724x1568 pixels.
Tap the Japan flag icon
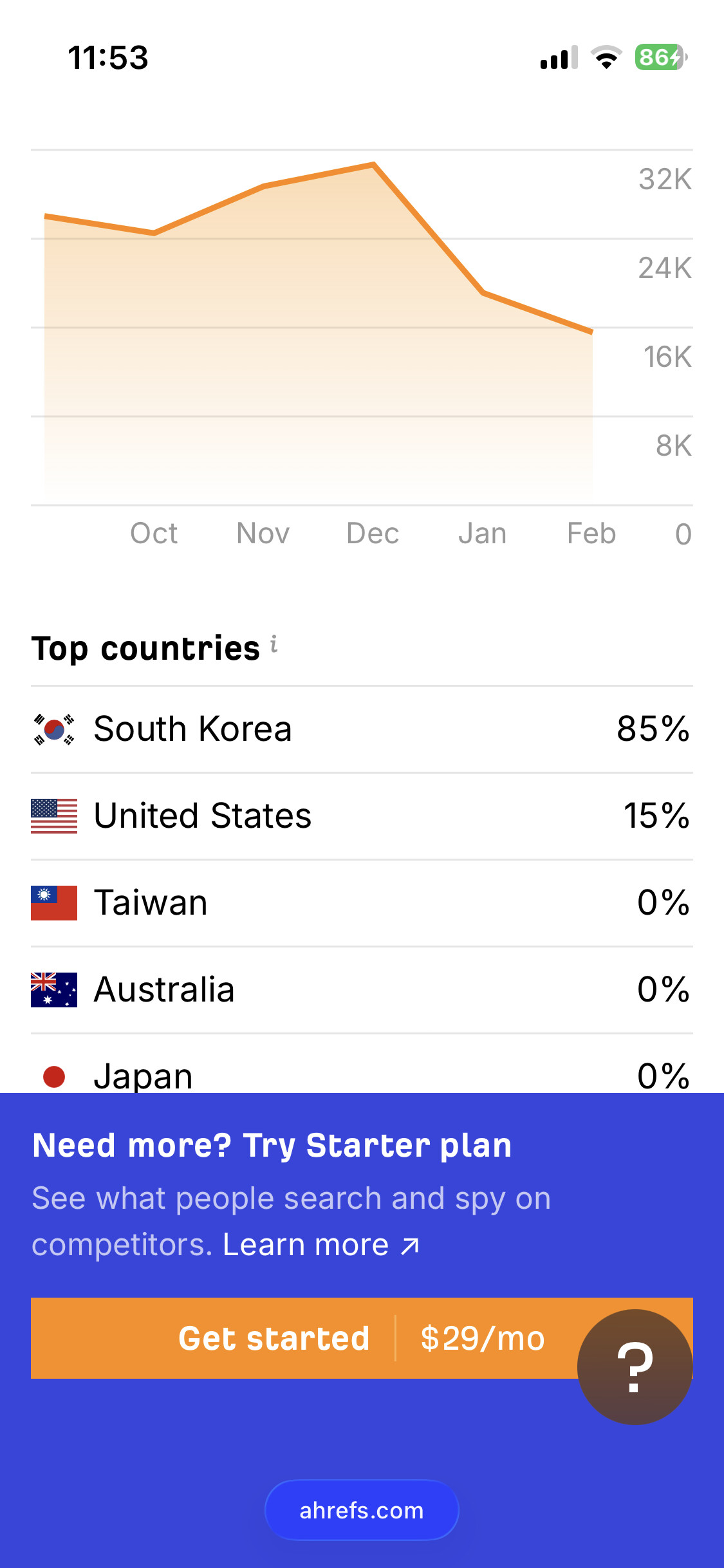pyautogui.click(x=54, y=1076)
